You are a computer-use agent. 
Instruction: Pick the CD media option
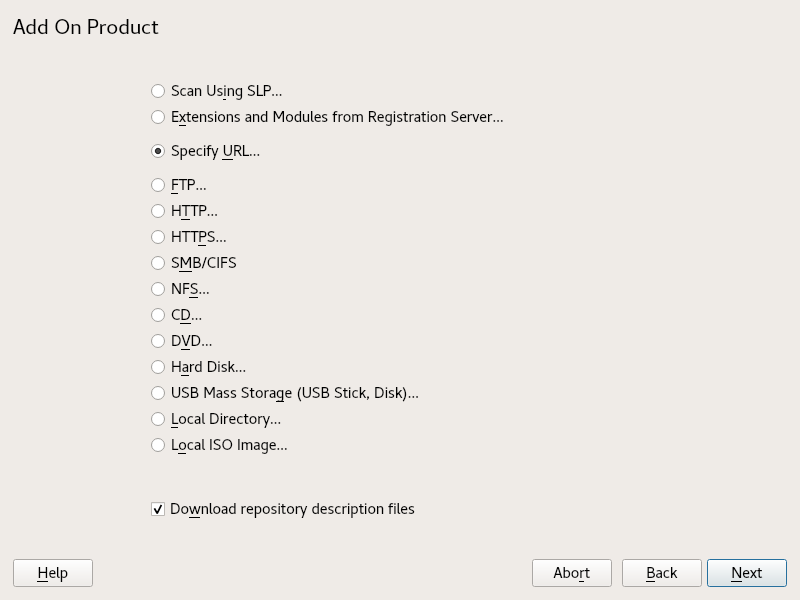click(x=158, y=315)
